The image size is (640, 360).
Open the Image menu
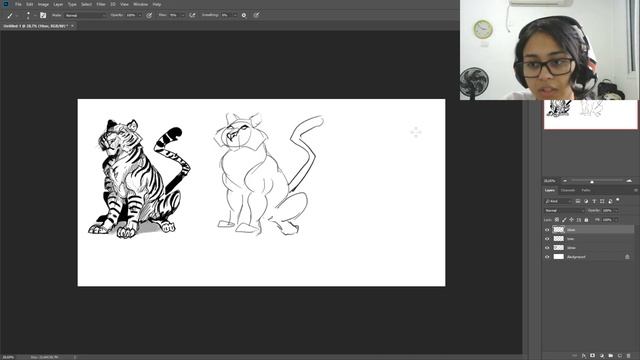(43, 4)
